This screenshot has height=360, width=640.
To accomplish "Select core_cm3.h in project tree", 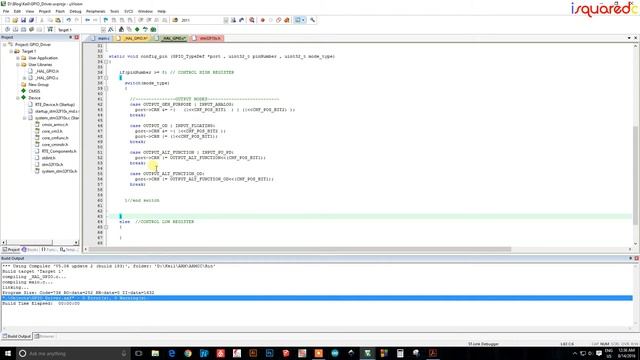I will (48, 131).
